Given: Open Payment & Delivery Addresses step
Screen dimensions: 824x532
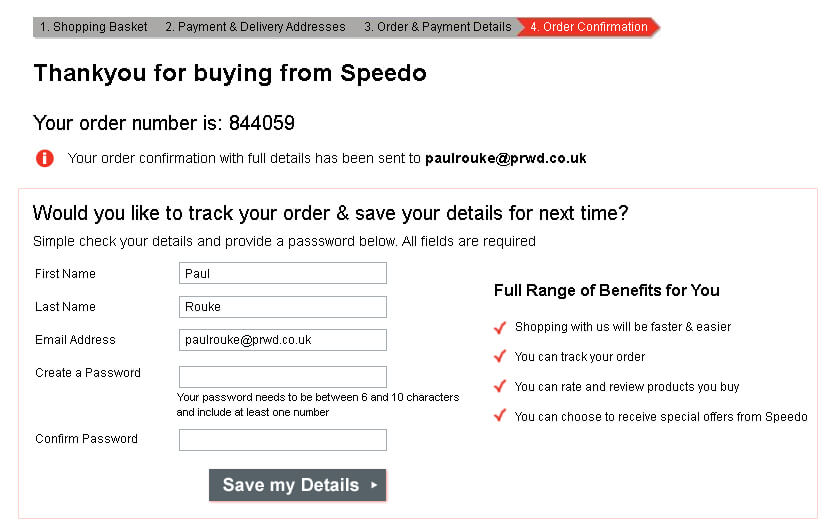Looking at the screenshot, I should (x=255, y=27).
